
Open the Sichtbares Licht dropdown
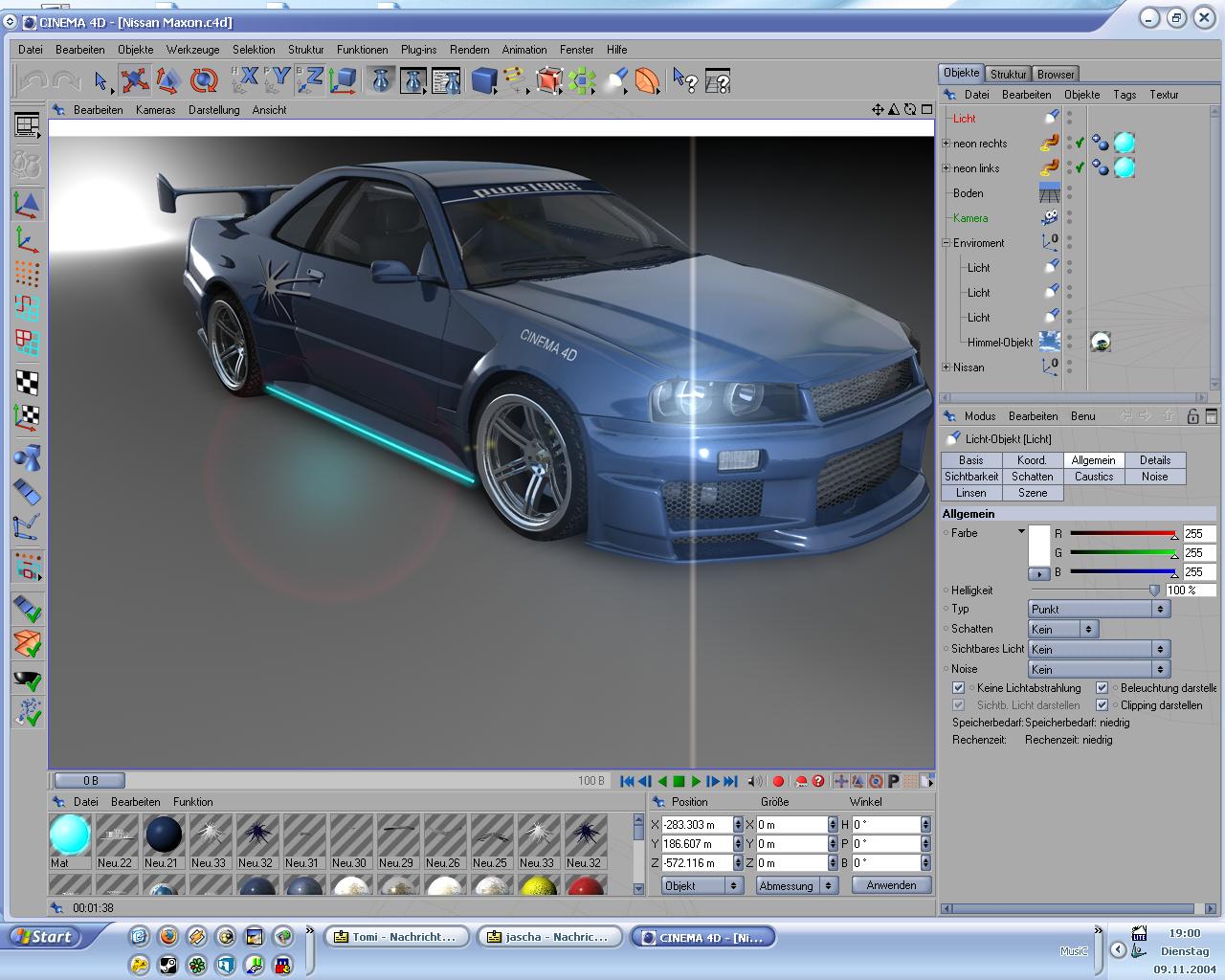[1099, 650]
